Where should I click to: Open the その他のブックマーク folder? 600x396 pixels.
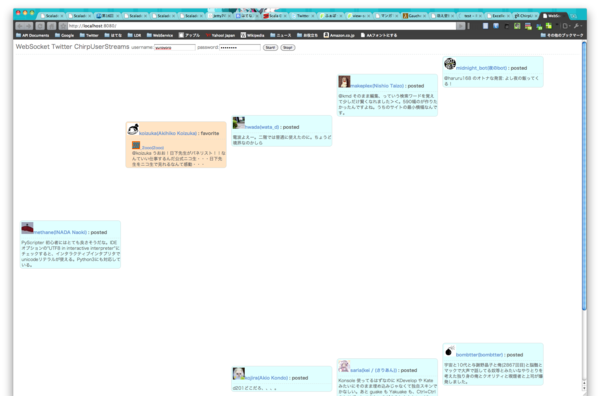tap(562, 35)
